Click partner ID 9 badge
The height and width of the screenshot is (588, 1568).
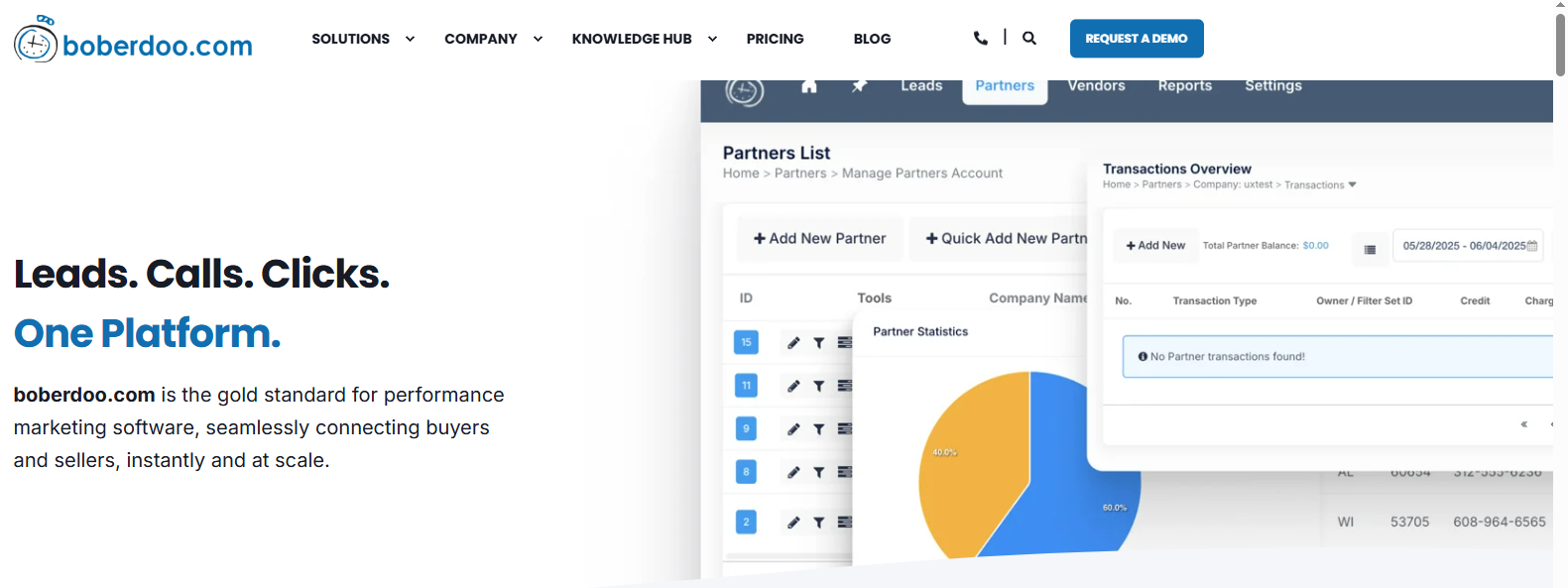point(746,428)
